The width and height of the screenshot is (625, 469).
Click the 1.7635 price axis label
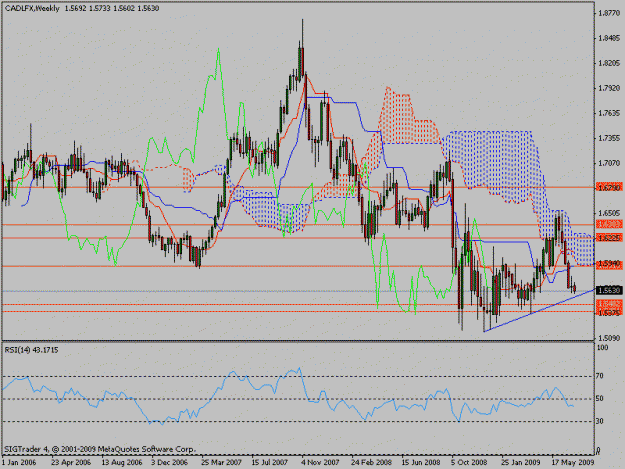coord(609,113)
